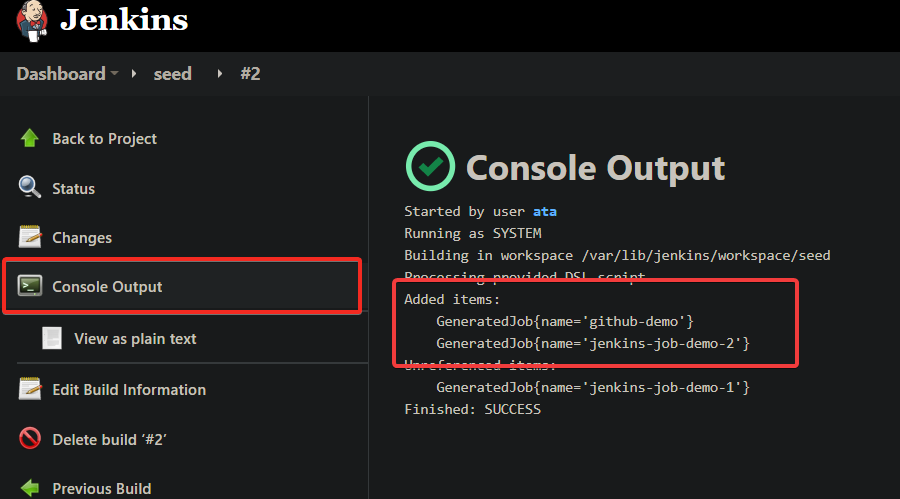Go to Dashboard breadcrumb

61,74
